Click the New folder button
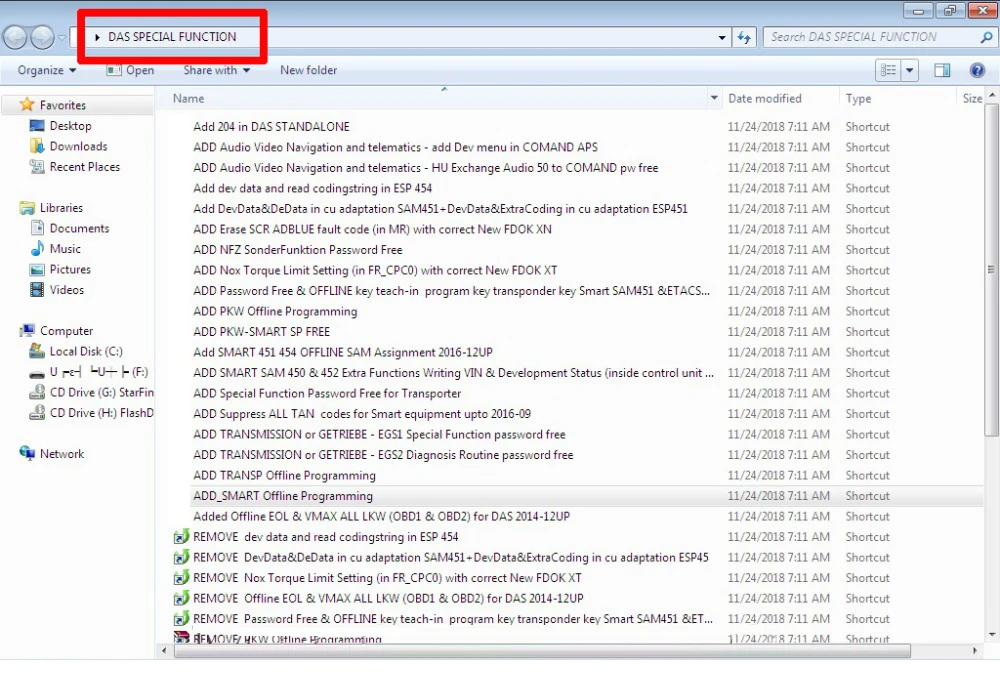Image resolution: width=1000 pixels, height=698 pixels. click(309, 70)
